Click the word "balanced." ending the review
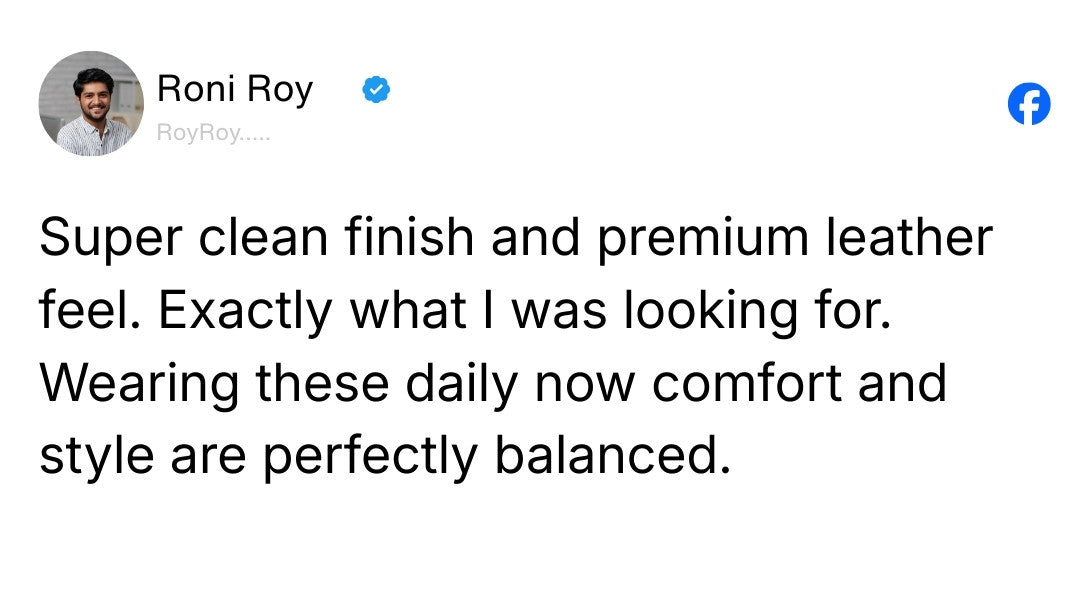The image size is (1088, 616). [607, 457]
